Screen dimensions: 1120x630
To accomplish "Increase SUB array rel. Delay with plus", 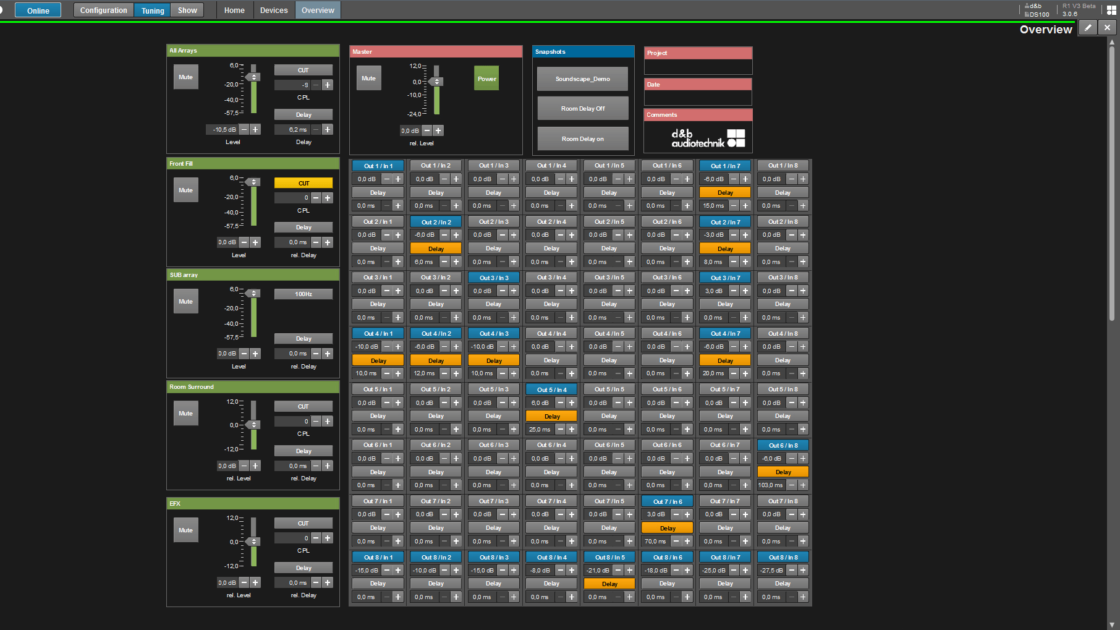I will [327, 354].
